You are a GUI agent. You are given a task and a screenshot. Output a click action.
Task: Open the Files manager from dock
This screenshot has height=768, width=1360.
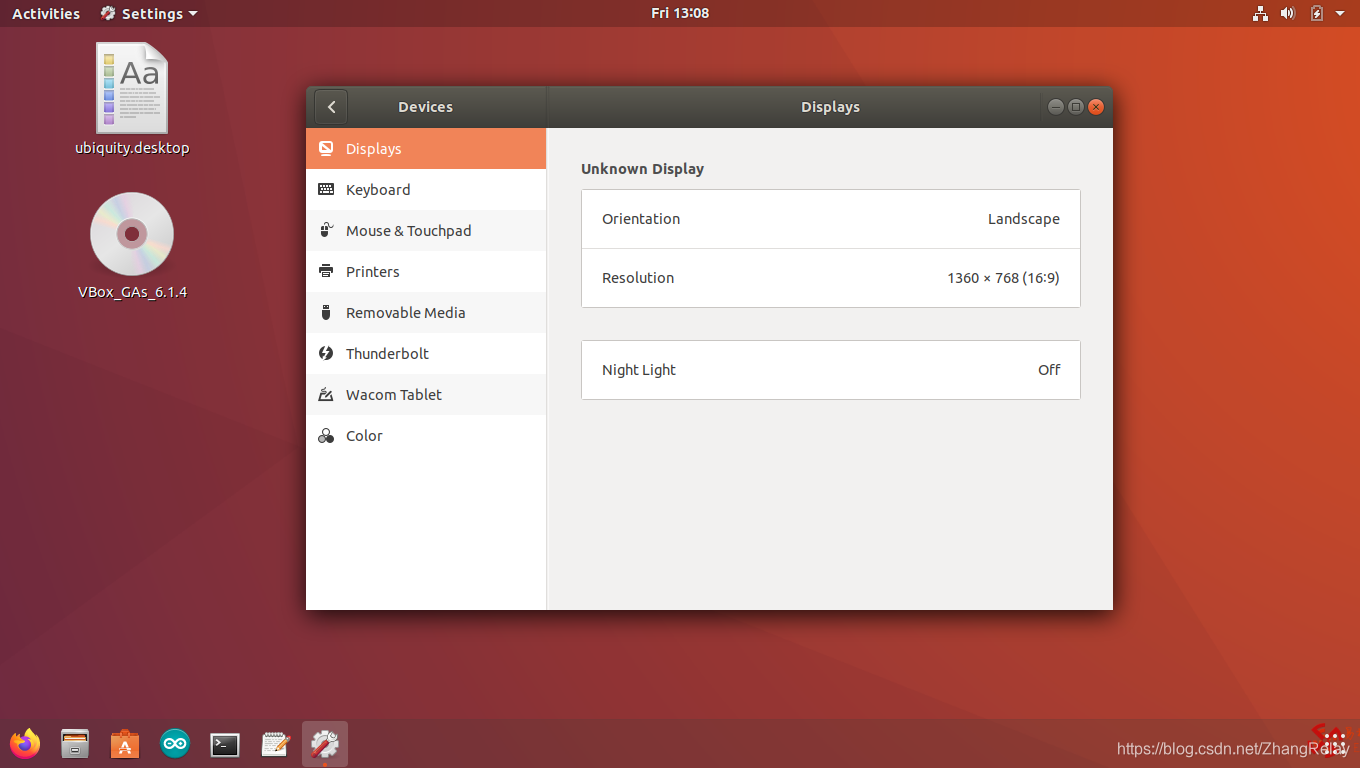coord(75,744)
